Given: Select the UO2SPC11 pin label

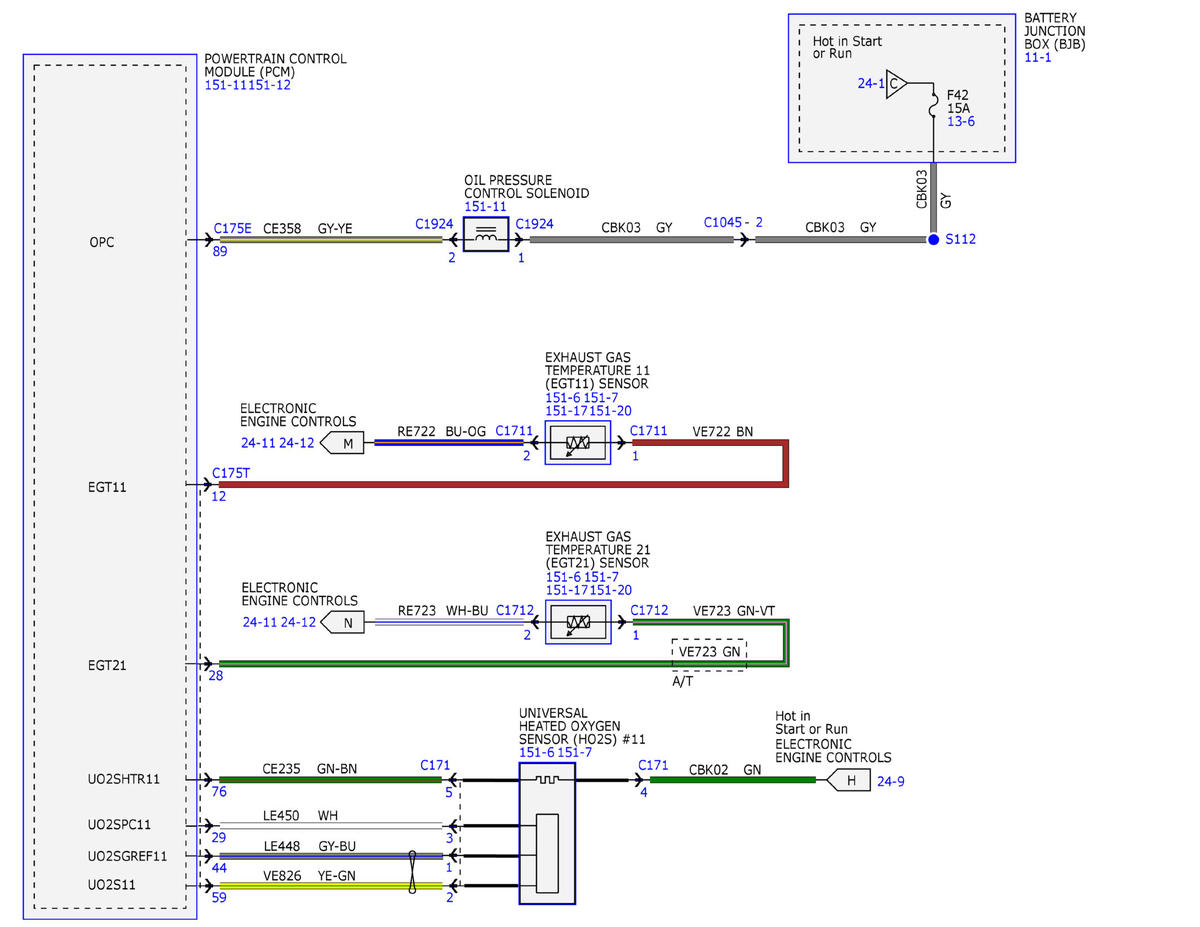Looking at the screenshot, I should pos(121,826).
